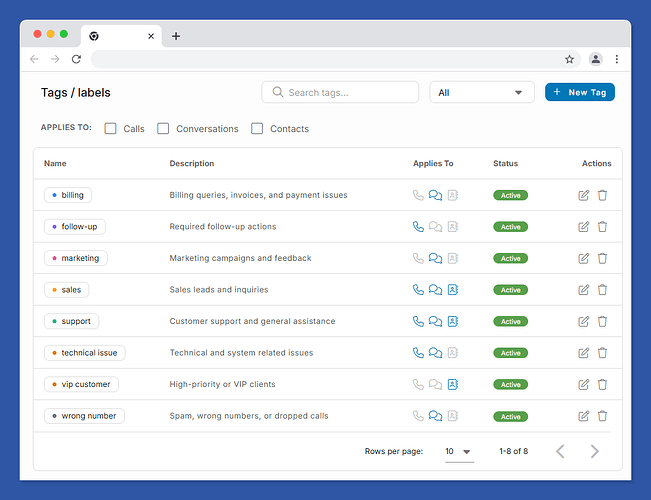Screen dimensions: 651x500
Task: Open a new browser tab
Action: (x=176, y=36)
